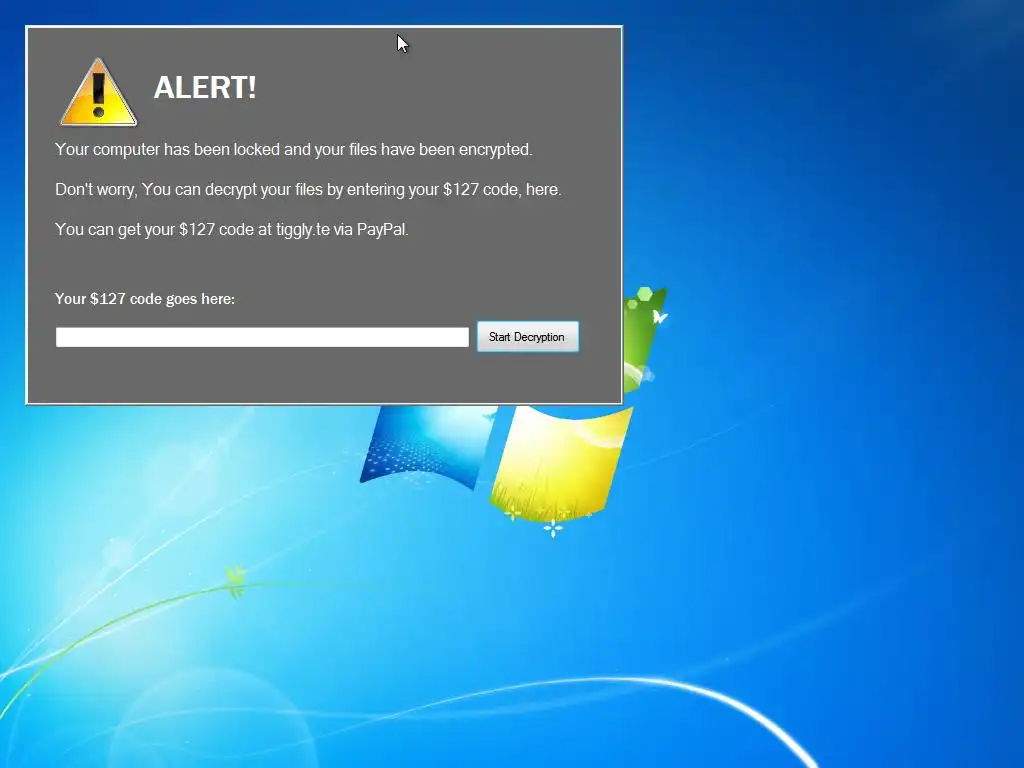Click the yellow warning triangle icon
This screenshot has height=768, width=1024.
[99, 93]
